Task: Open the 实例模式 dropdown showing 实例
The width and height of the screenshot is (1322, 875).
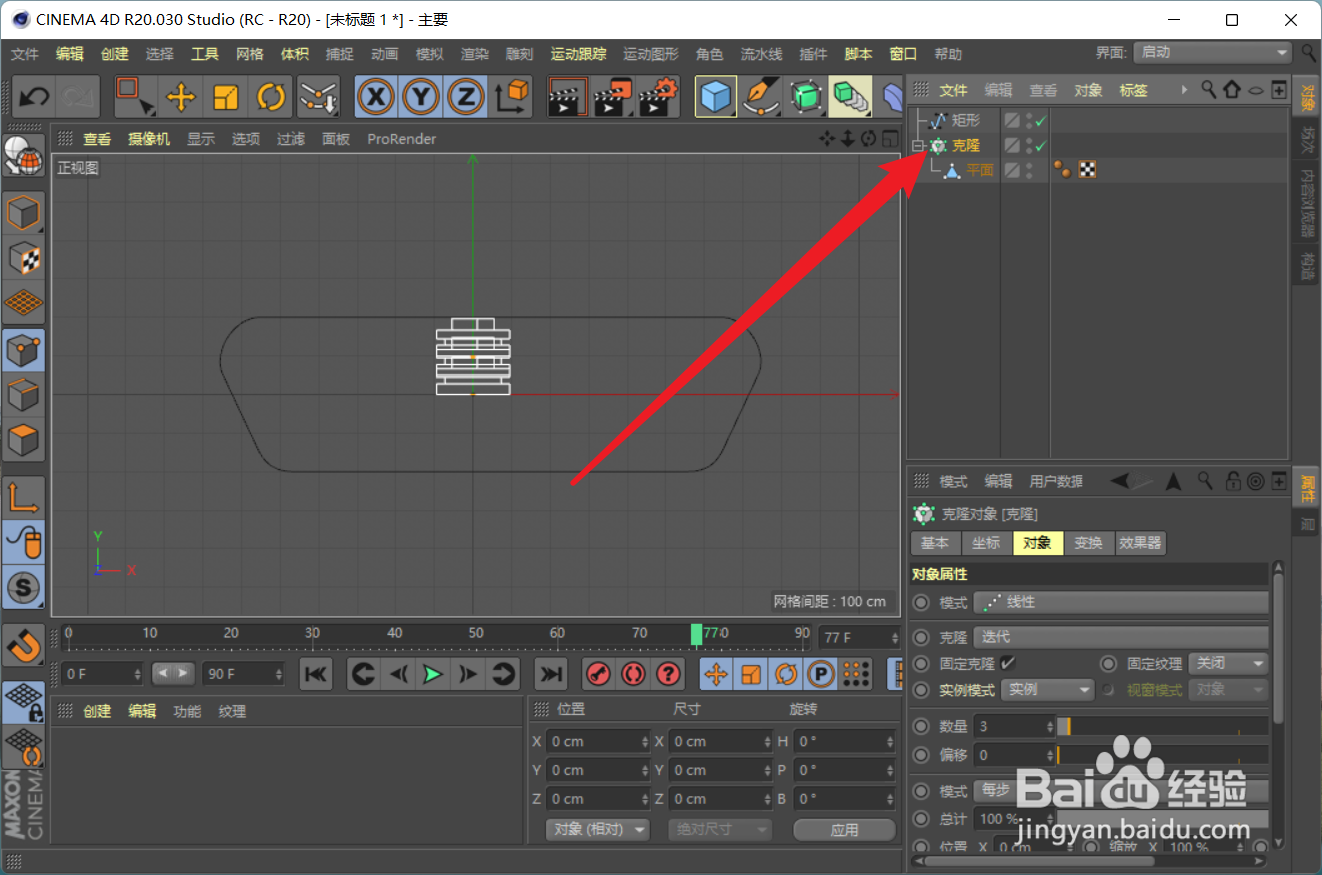Action: (1047, 689)
